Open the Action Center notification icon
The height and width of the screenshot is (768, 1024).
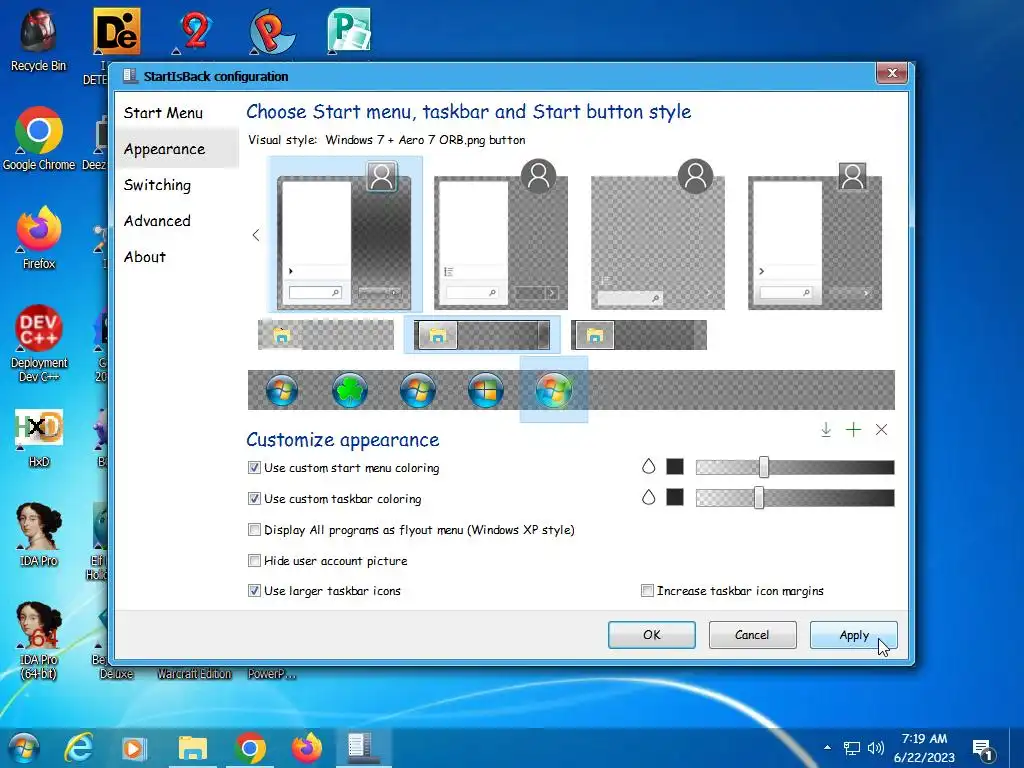[x=983, y=749]
